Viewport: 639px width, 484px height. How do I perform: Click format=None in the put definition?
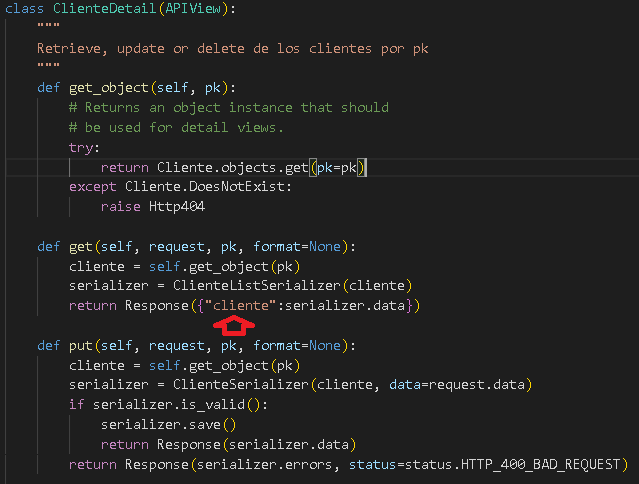[297, 346]
